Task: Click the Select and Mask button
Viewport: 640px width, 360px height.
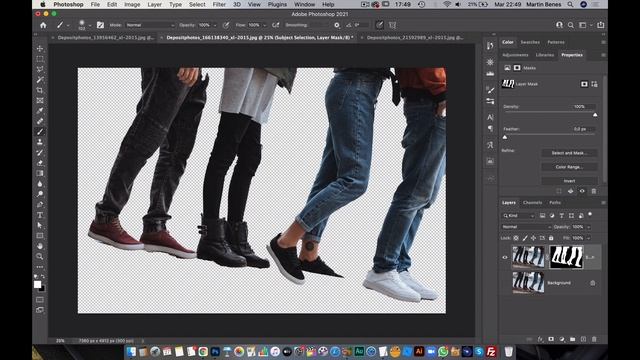Action: (569, 153)
